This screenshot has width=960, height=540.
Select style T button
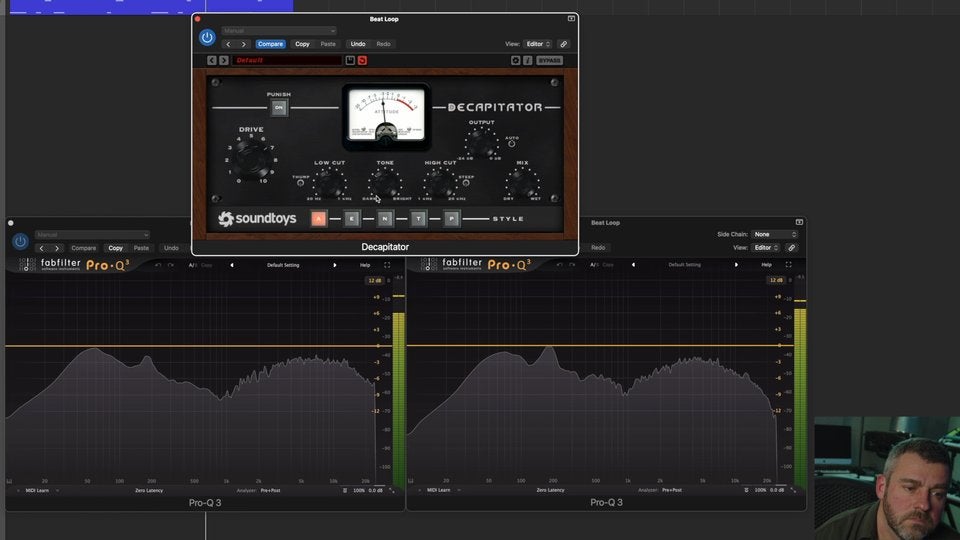[418, 219]
